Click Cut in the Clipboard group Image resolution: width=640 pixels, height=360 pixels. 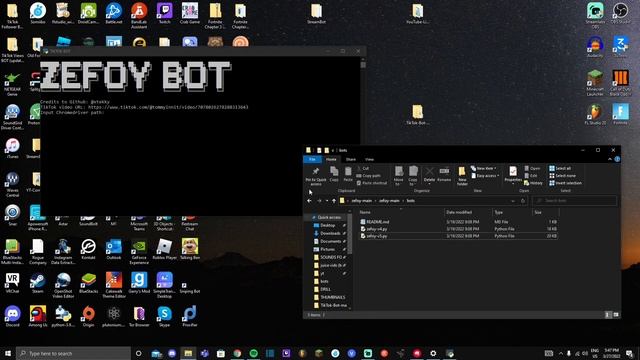coord(363,168)
